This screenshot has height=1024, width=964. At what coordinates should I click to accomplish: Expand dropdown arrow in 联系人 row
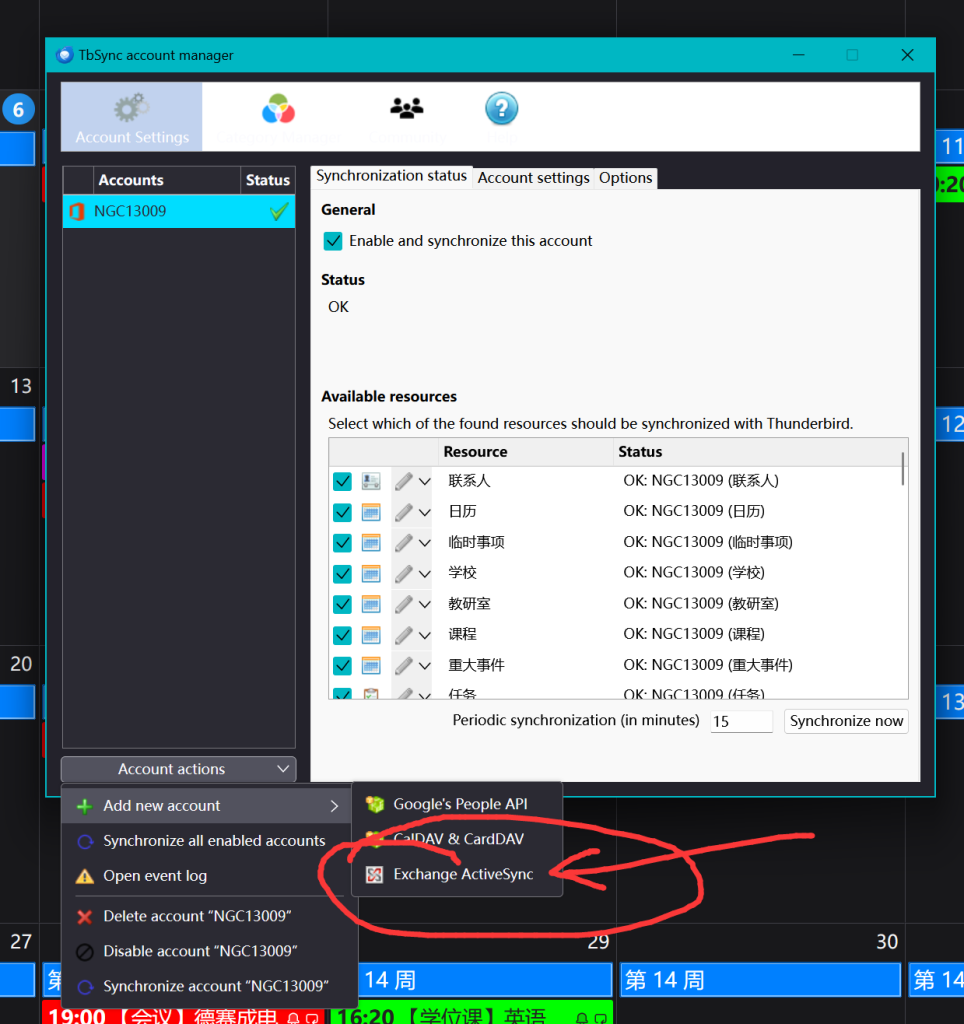point(425,482)
